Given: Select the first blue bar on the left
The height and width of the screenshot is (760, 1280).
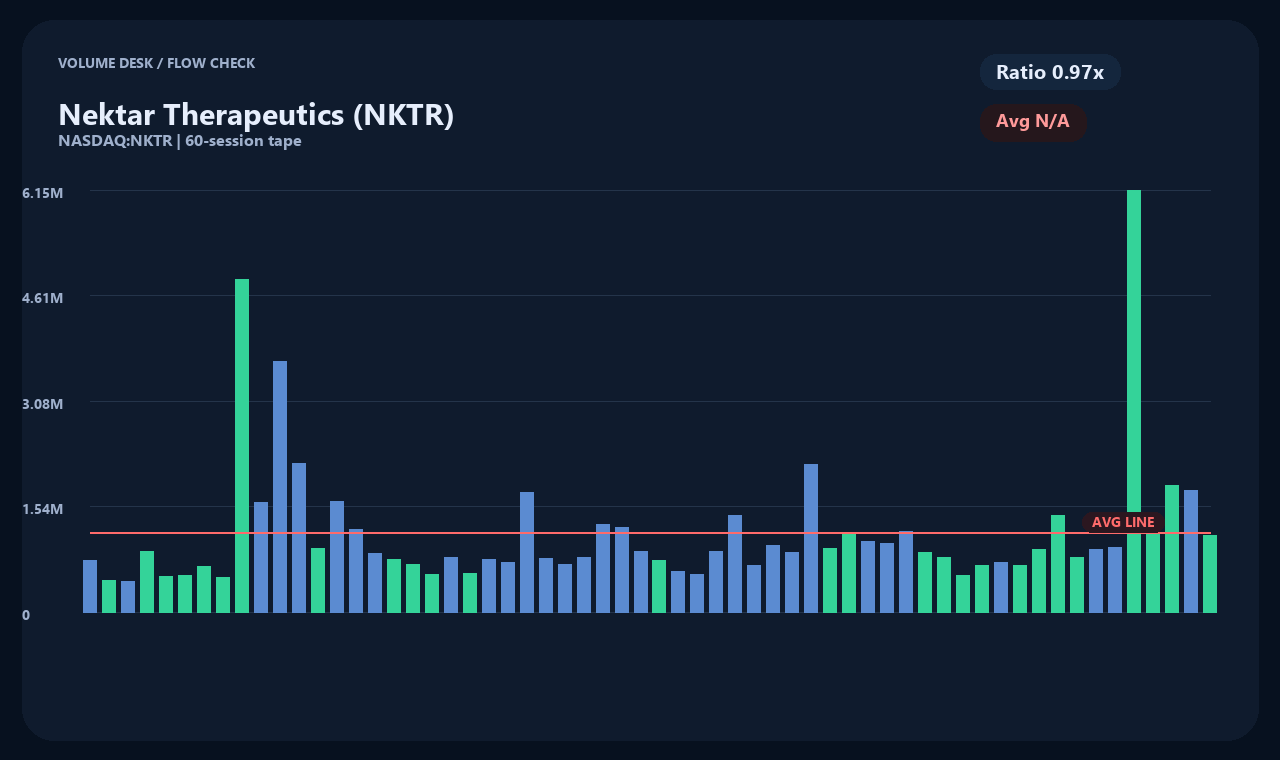Looking at the screenshot, I should click(90, 586).
